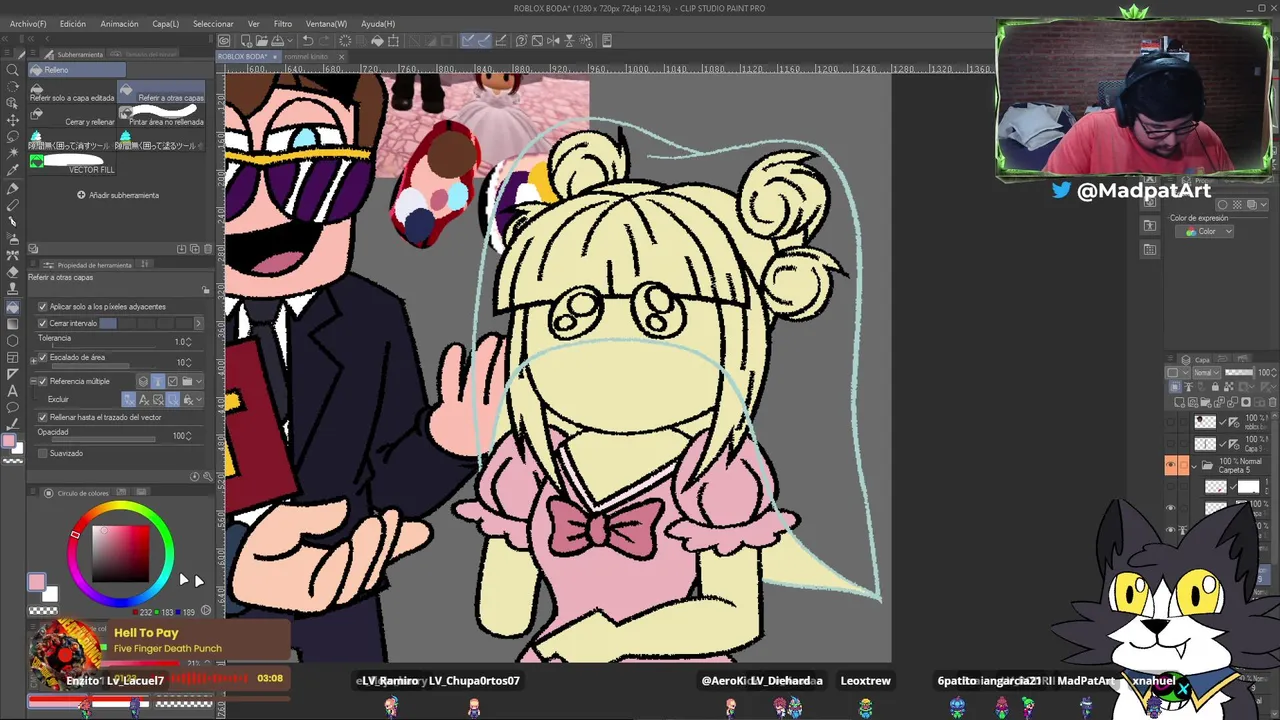Screen dimensions: 1280x720
Task: Toggle Referencia múltiple checkbox
Action: [x=42, y=381]
